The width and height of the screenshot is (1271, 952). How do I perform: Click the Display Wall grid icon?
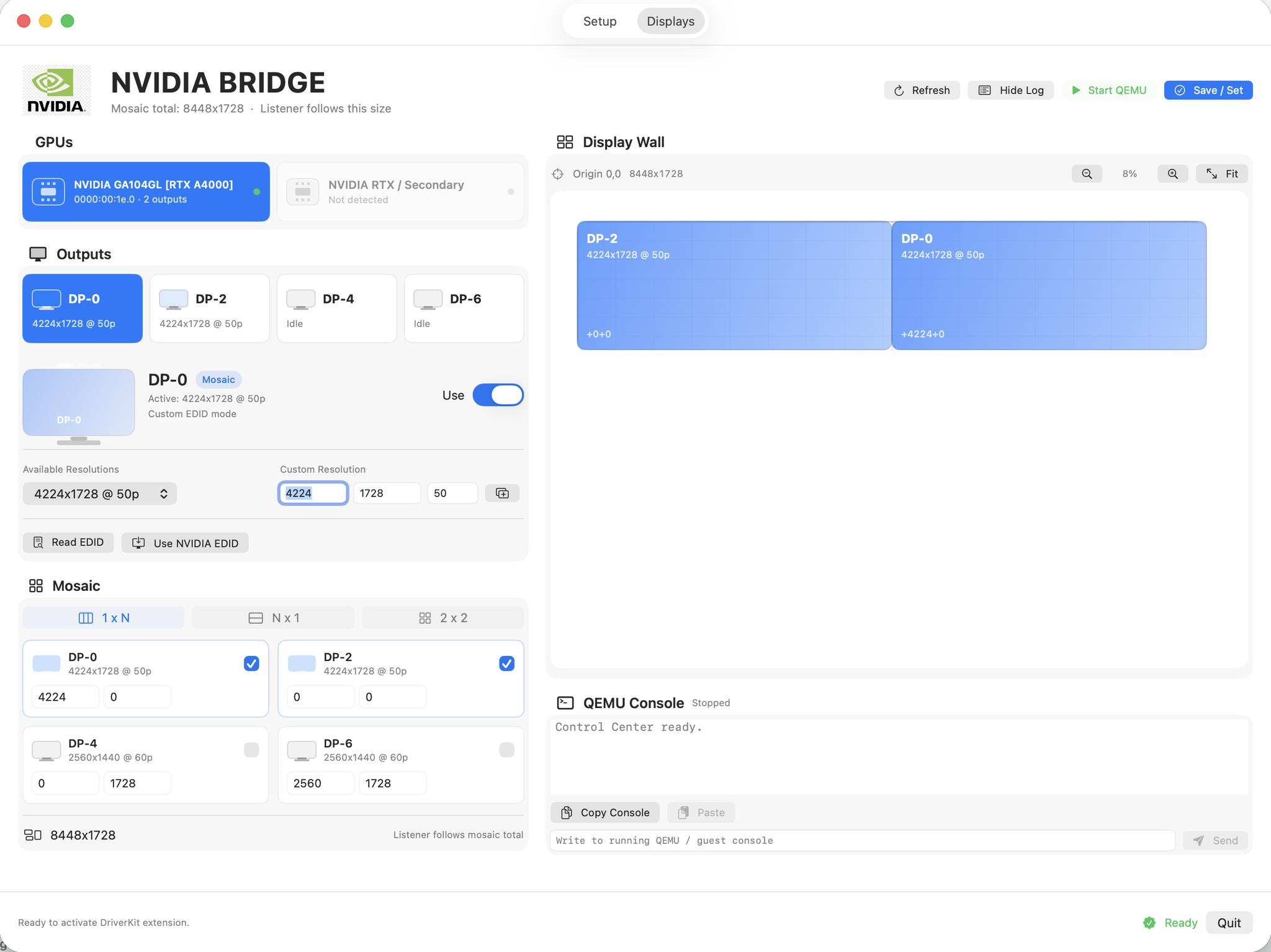[x=565, y=142]
